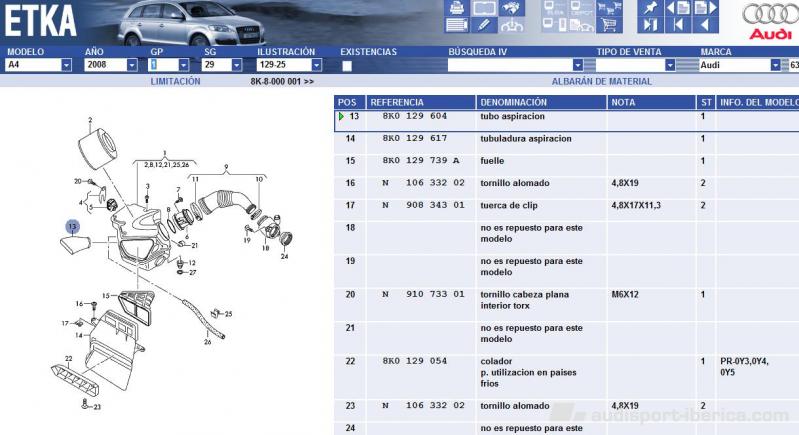The image size is (799, 435).
Task: Click the skip-forward bar arrow icon
Action: [x=650, y=25]
